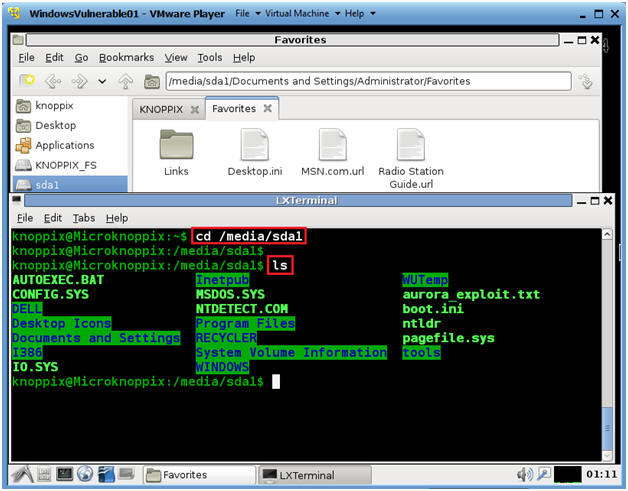Image resolution: width=628 pixels, height=491 pixels.
Task: Click the terminal scrollbar down arrow
Action: click(x=607, y=456)
